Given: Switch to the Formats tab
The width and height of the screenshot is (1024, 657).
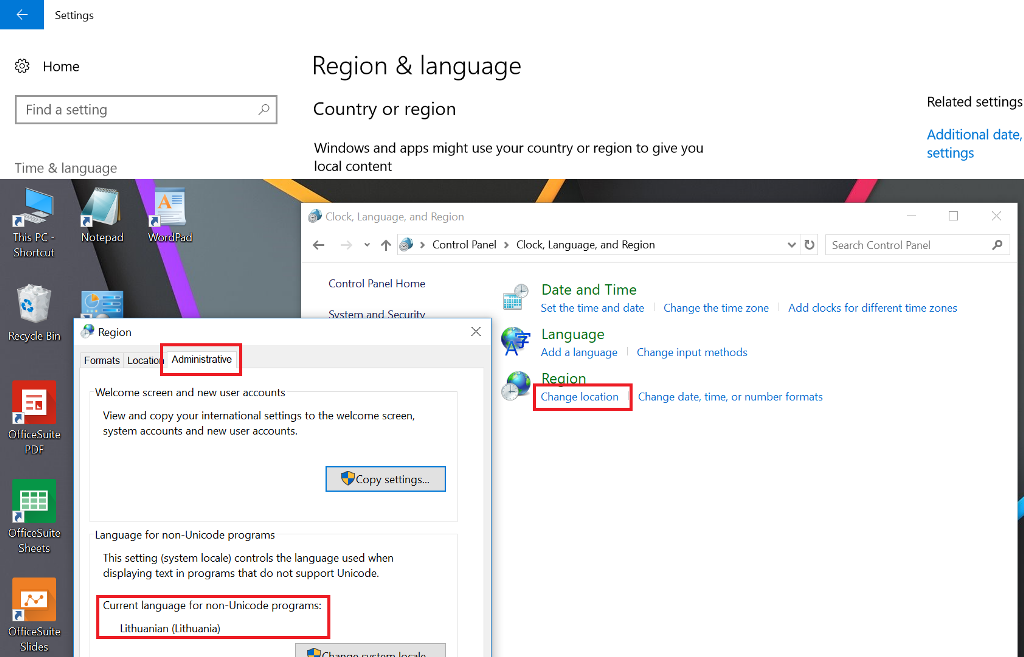Looking at the screenshot, I should pyautogui.click(x=101, y=360).
